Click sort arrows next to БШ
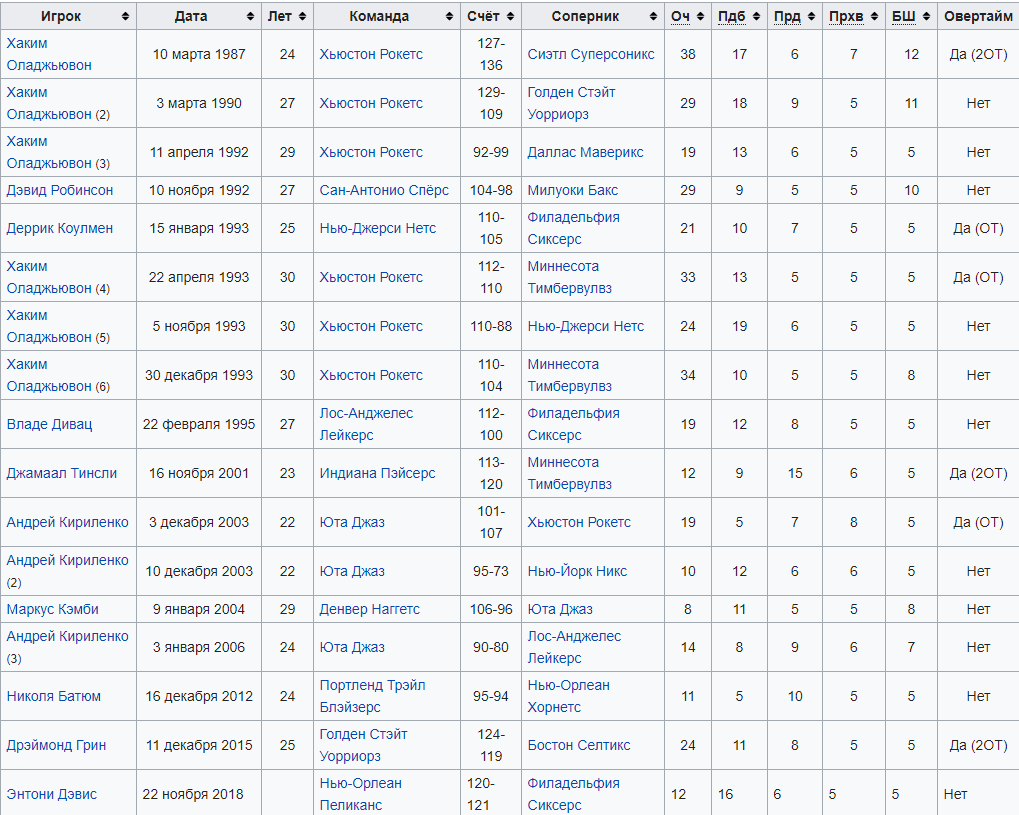This screenshot has height=815, width=1019. (x=926, y=17)
